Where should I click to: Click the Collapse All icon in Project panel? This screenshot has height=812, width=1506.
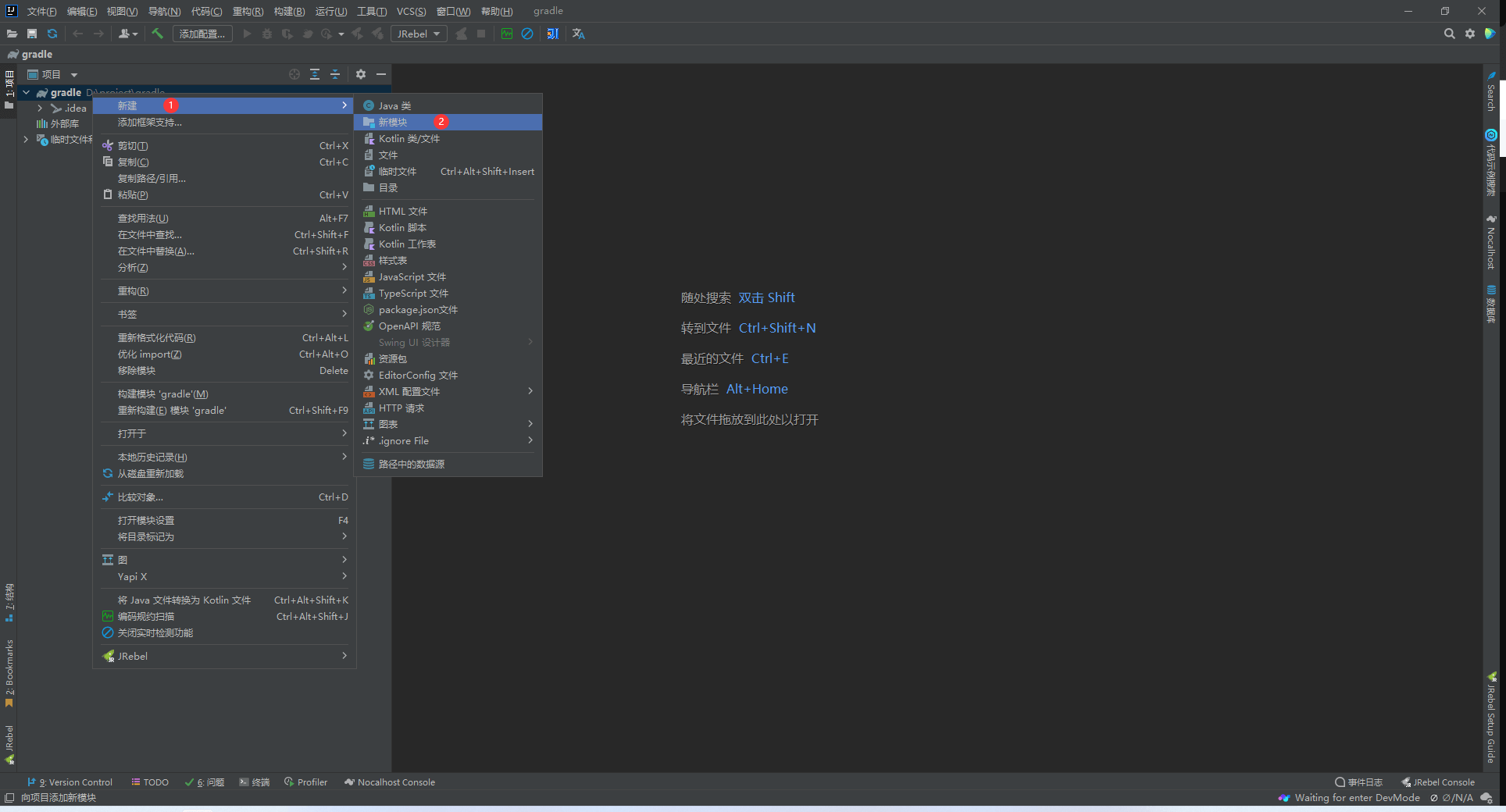335,74
